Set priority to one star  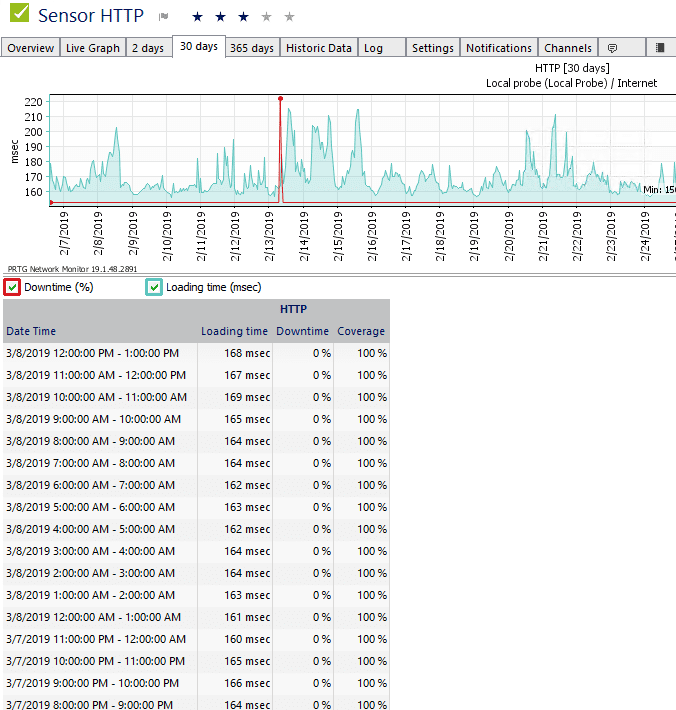[x=197, y=17]
